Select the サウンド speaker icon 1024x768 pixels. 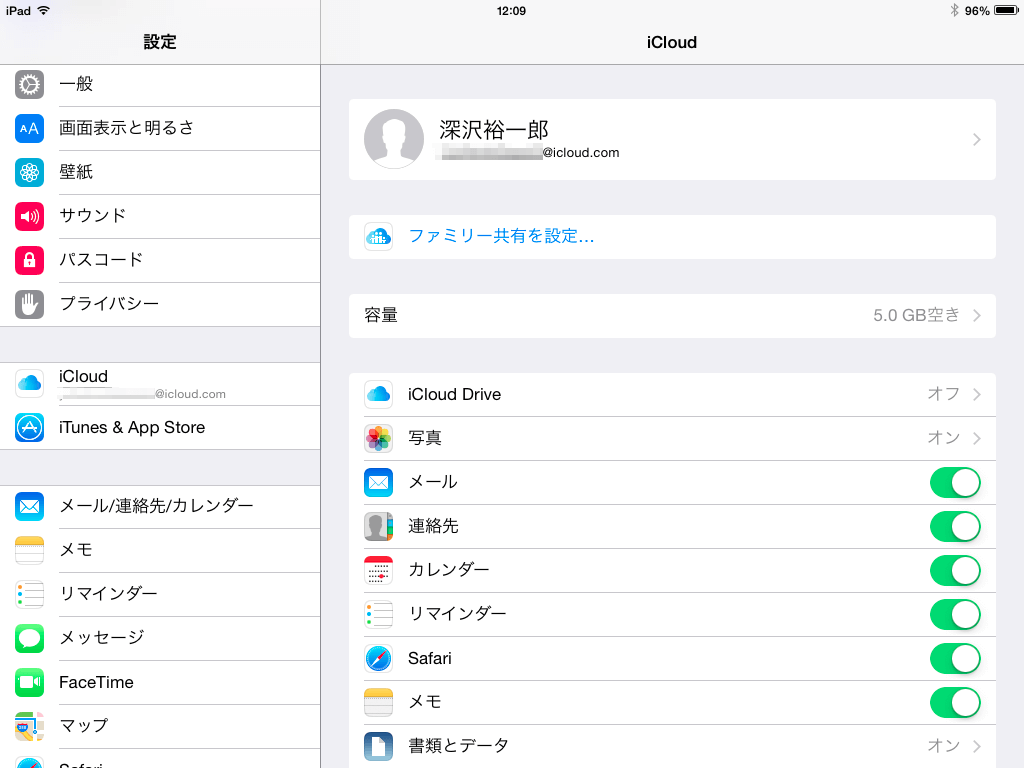click(x=28, y=216)
